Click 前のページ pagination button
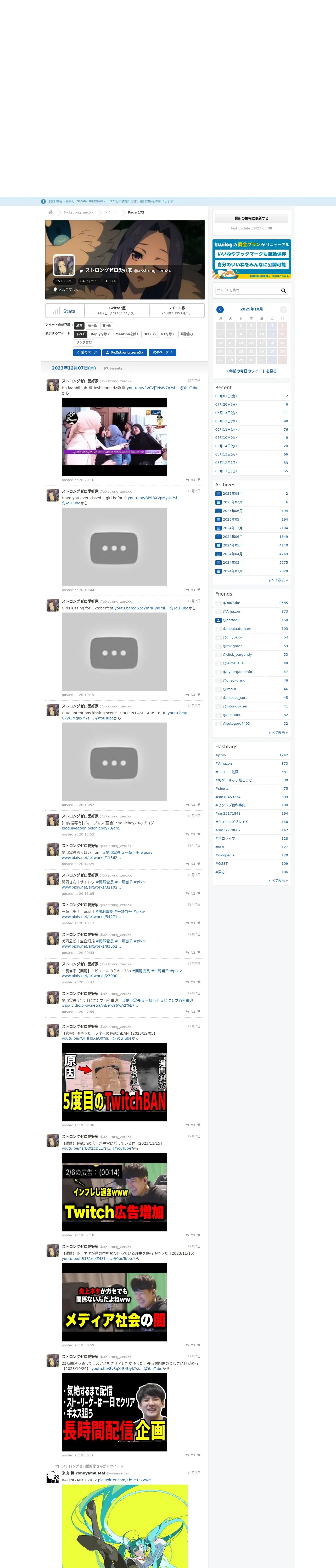 tap(87, 353)
